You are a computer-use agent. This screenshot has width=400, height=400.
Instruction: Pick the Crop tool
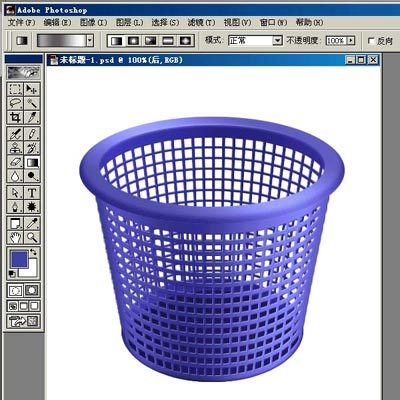15,117
